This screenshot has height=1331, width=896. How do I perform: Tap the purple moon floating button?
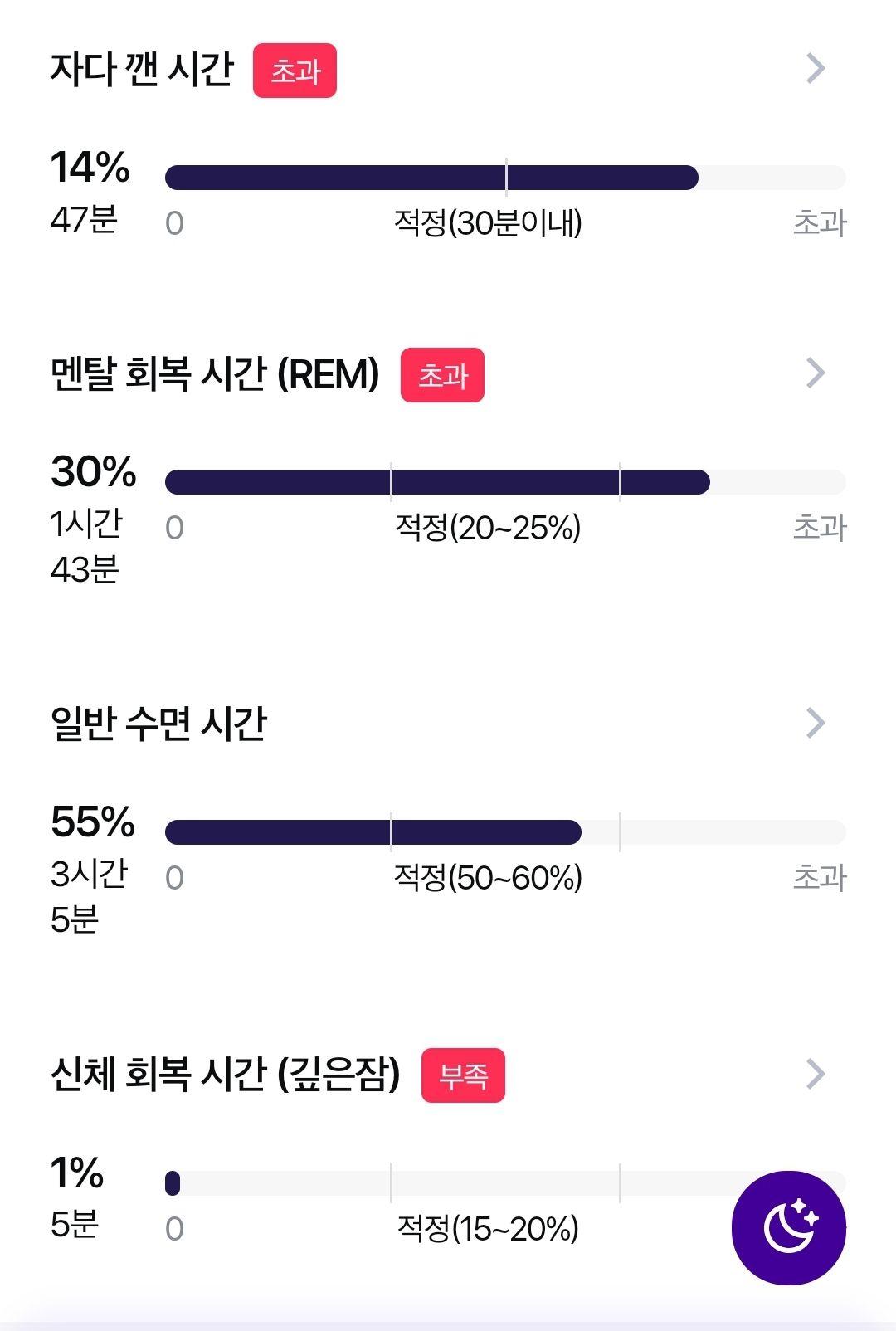pyautogui.click(x=788, y=1227)
